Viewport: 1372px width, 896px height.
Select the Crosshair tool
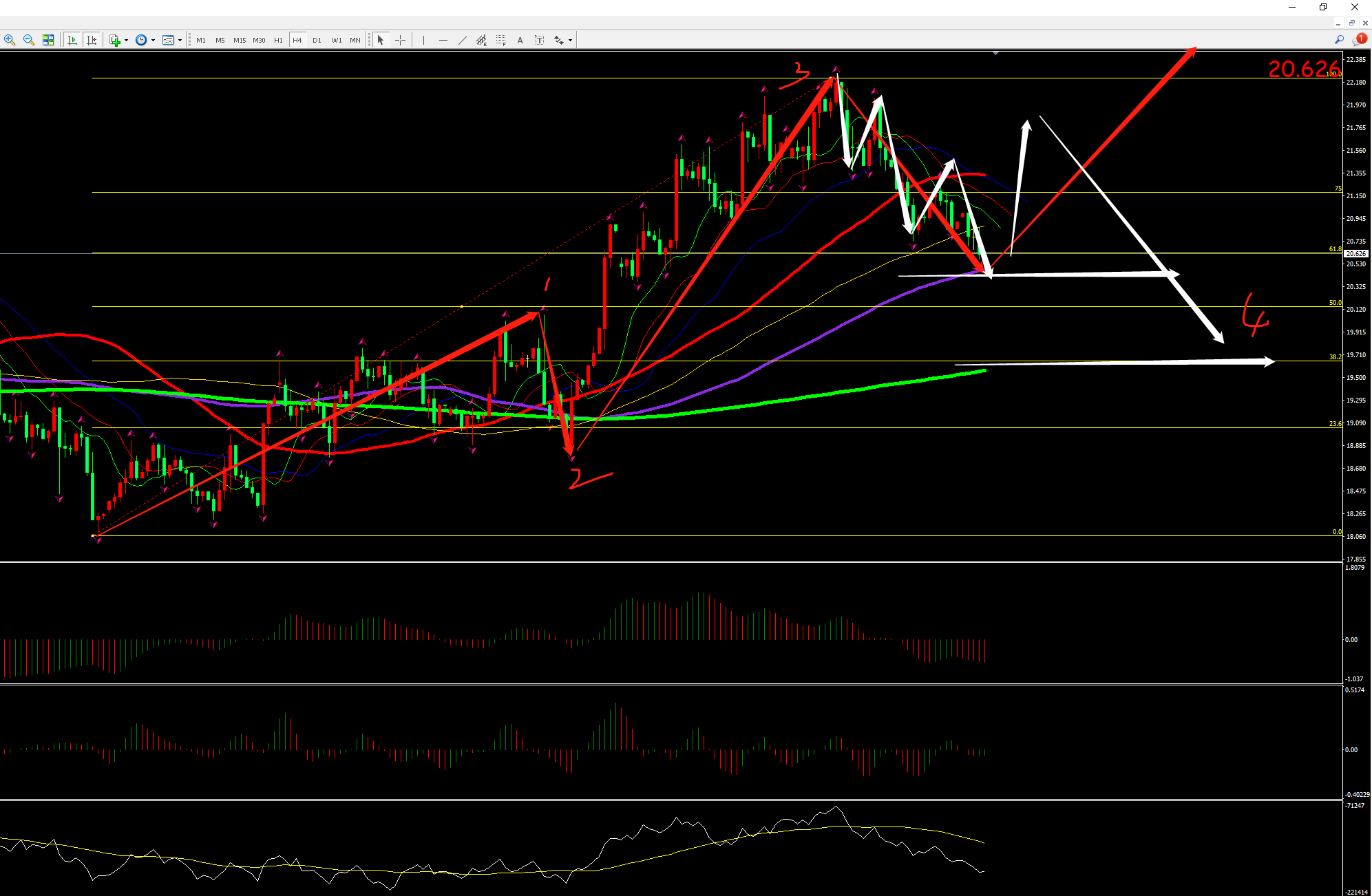tap(400, 40)
